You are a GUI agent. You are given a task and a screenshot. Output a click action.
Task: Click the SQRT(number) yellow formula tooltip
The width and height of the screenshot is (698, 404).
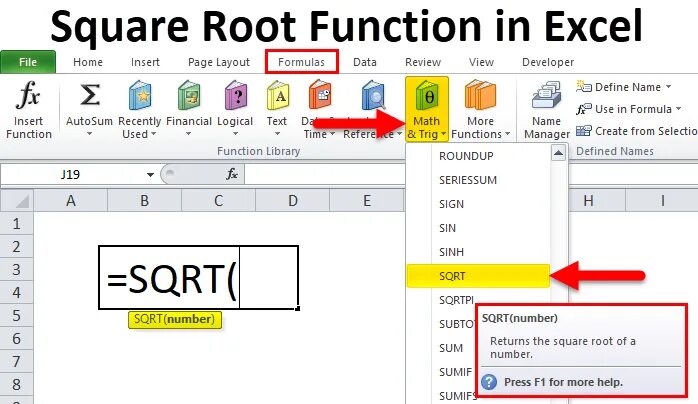pos(174,319)
